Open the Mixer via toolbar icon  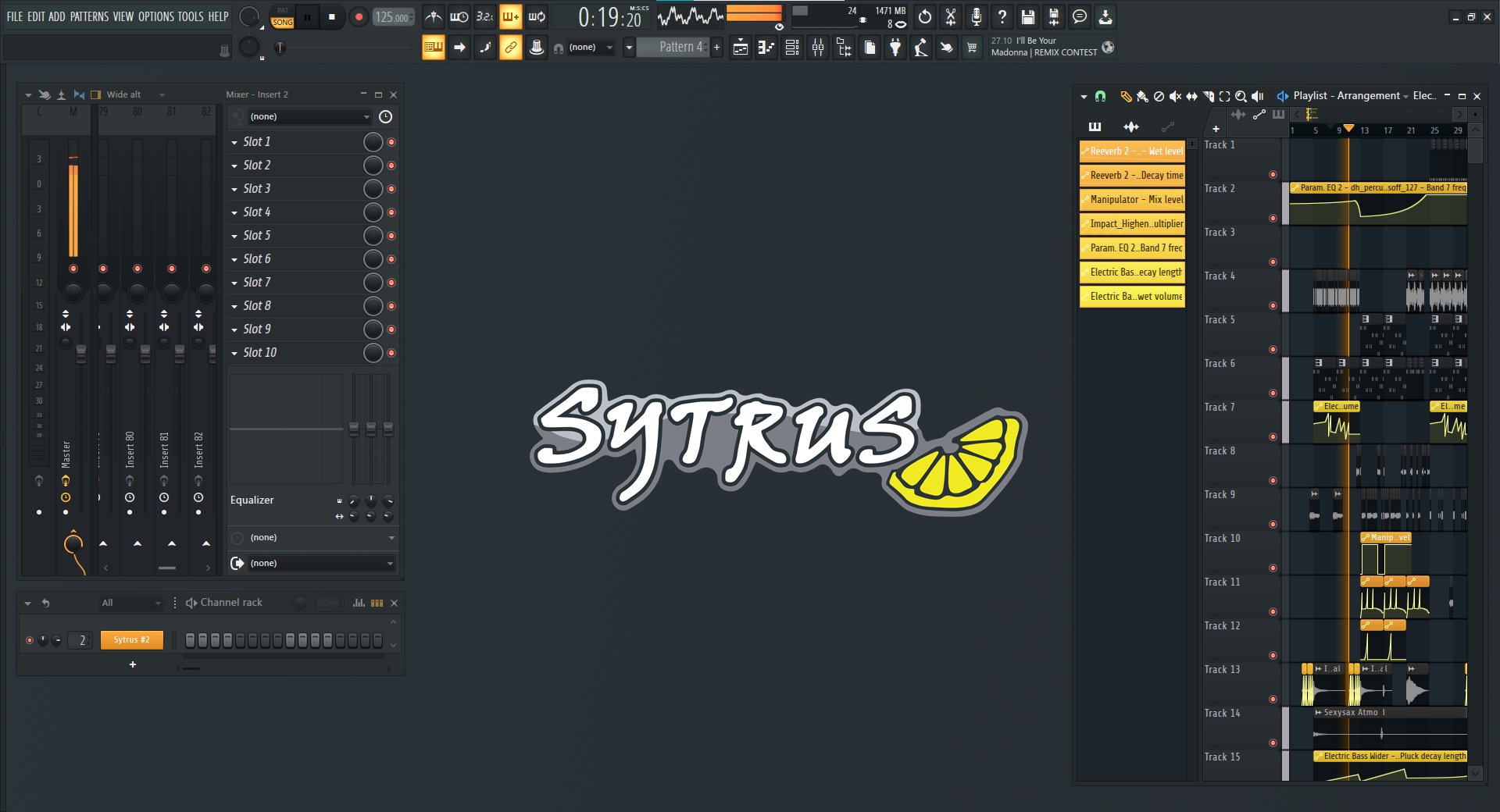pos(818,48)
